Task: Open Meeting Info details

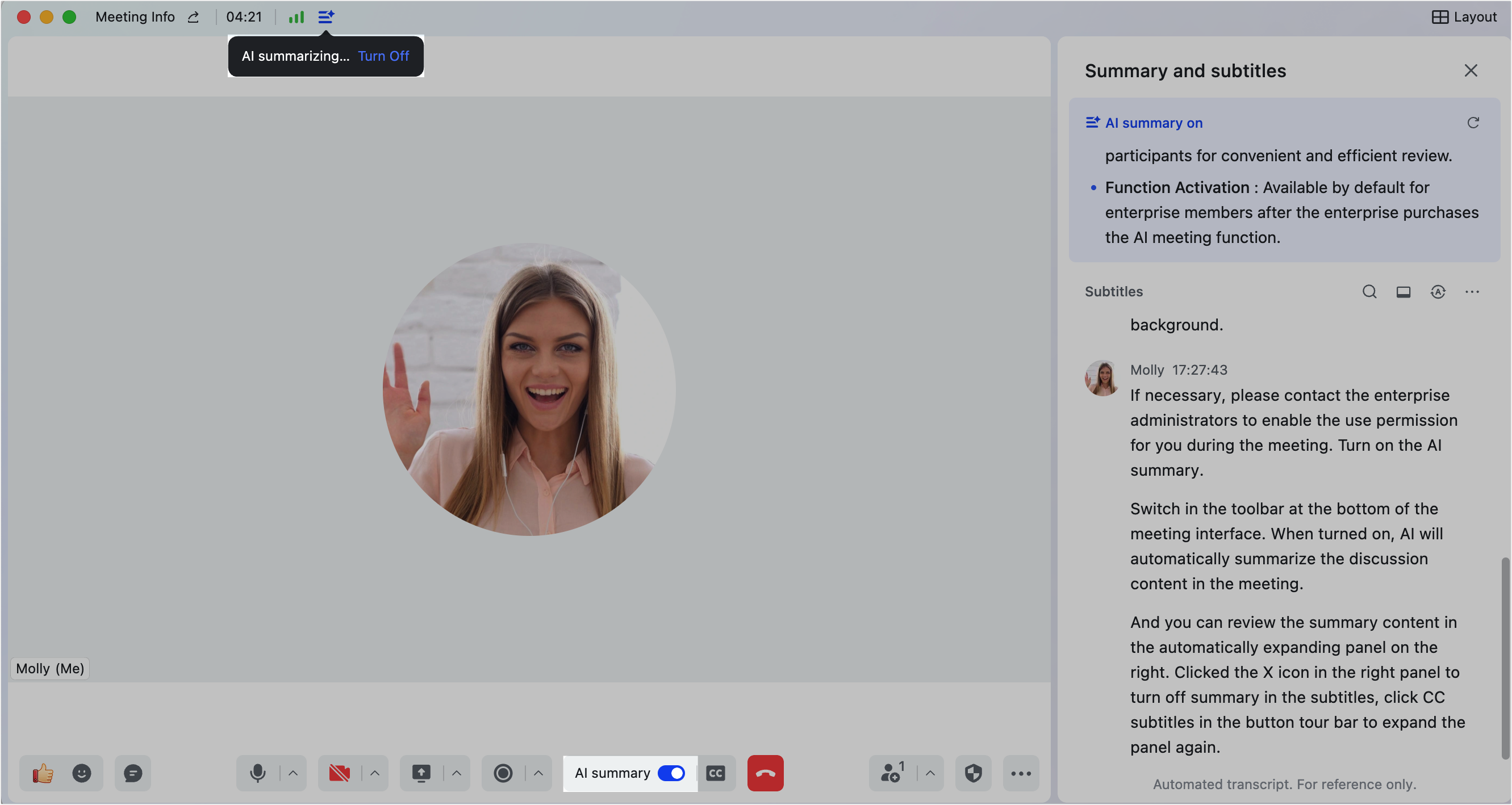Action: [135, 17]
